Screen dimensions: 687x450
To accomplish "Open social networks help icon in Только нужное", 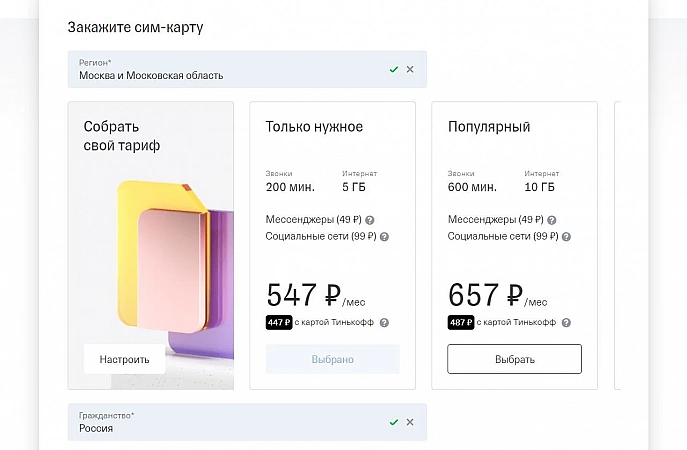I will 384,237.
